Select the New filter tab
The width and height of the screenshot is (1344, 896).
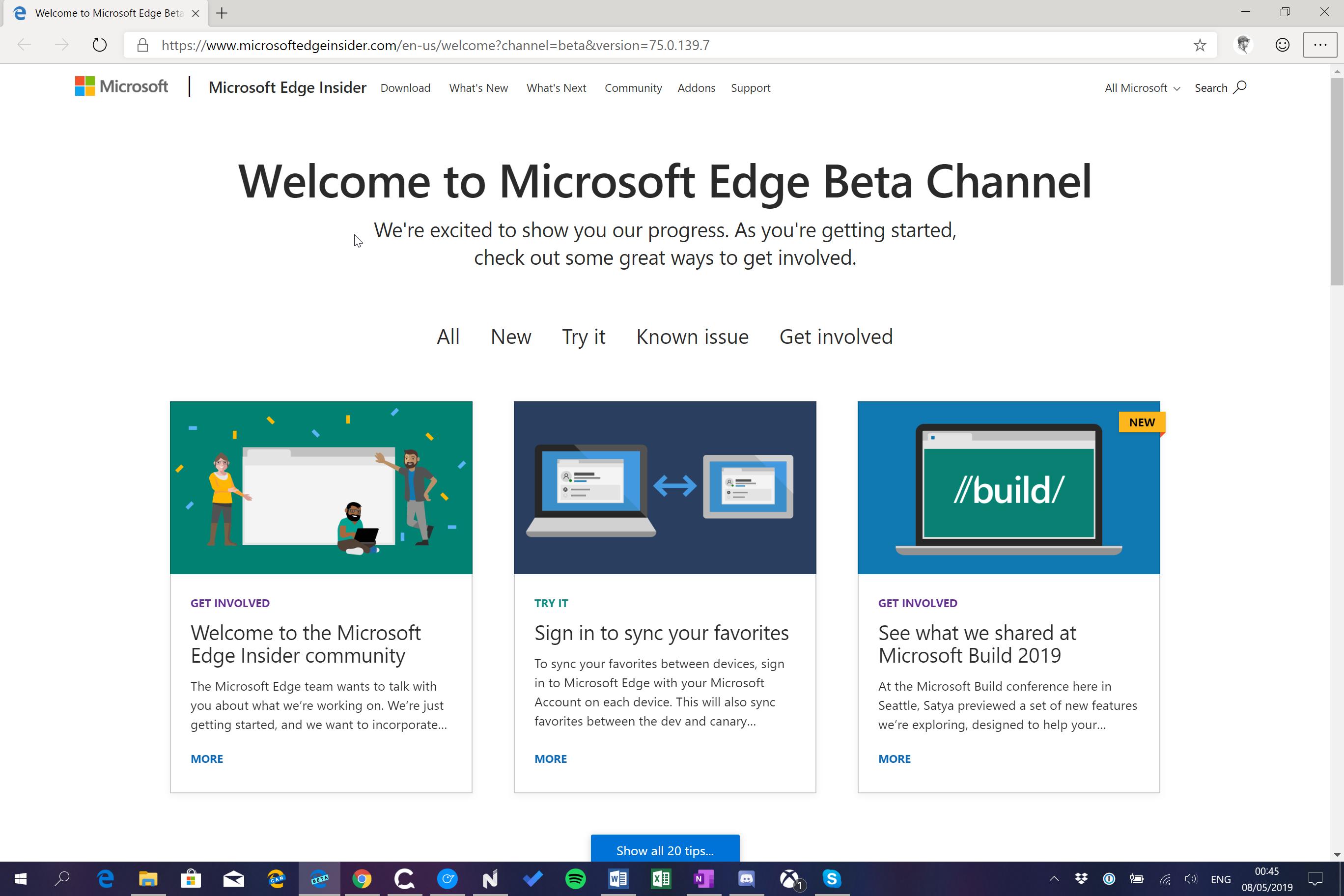tap(511, 336)
